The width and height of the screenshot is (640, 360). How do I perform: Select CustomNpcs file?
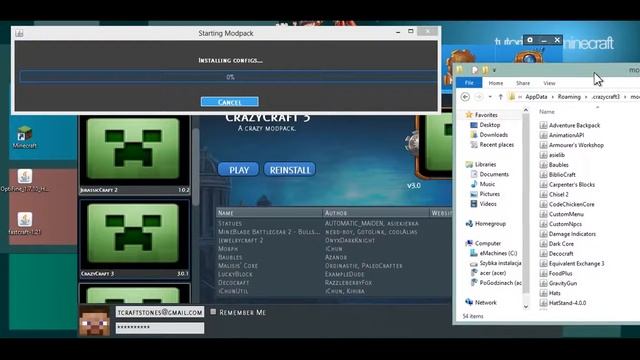tap(561, 224)
